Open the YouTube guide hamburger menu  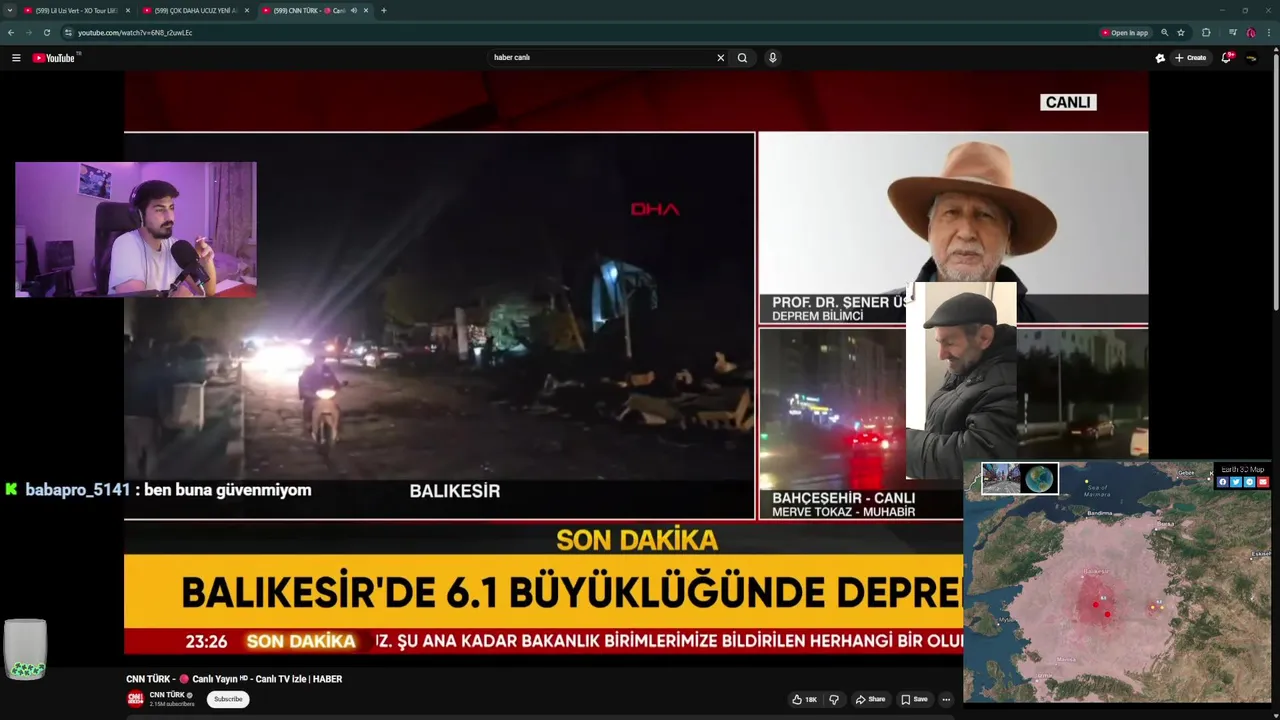click(x=16, y=58)
